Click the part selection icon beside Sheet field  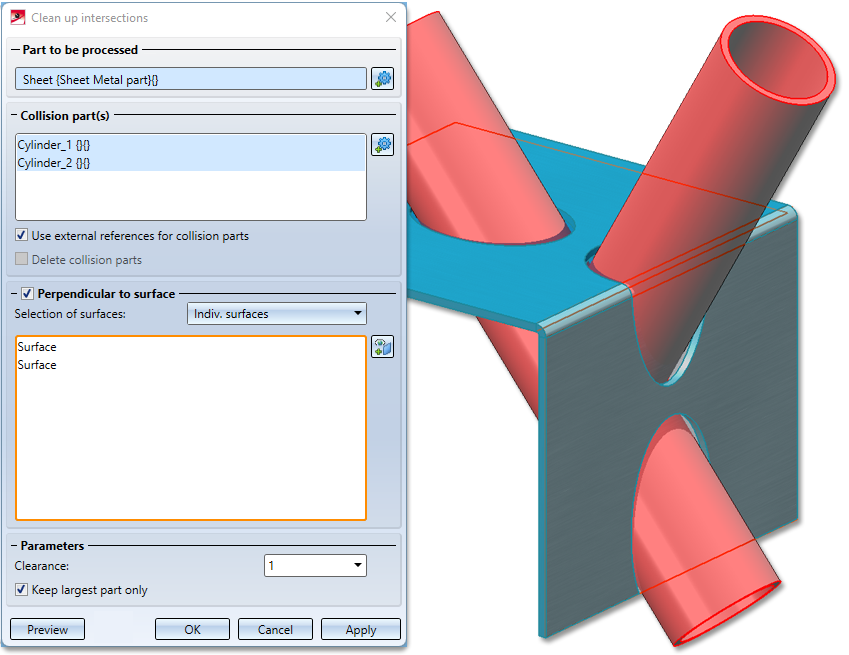pyautogui.click(x=382, y=79)
